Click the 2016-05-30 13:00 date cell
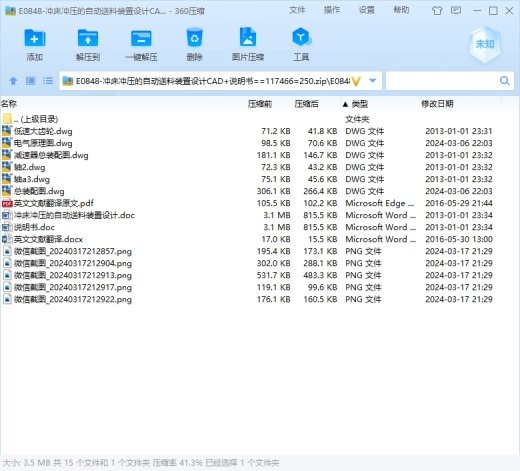The image size is (520, 471). pos(459,239)
